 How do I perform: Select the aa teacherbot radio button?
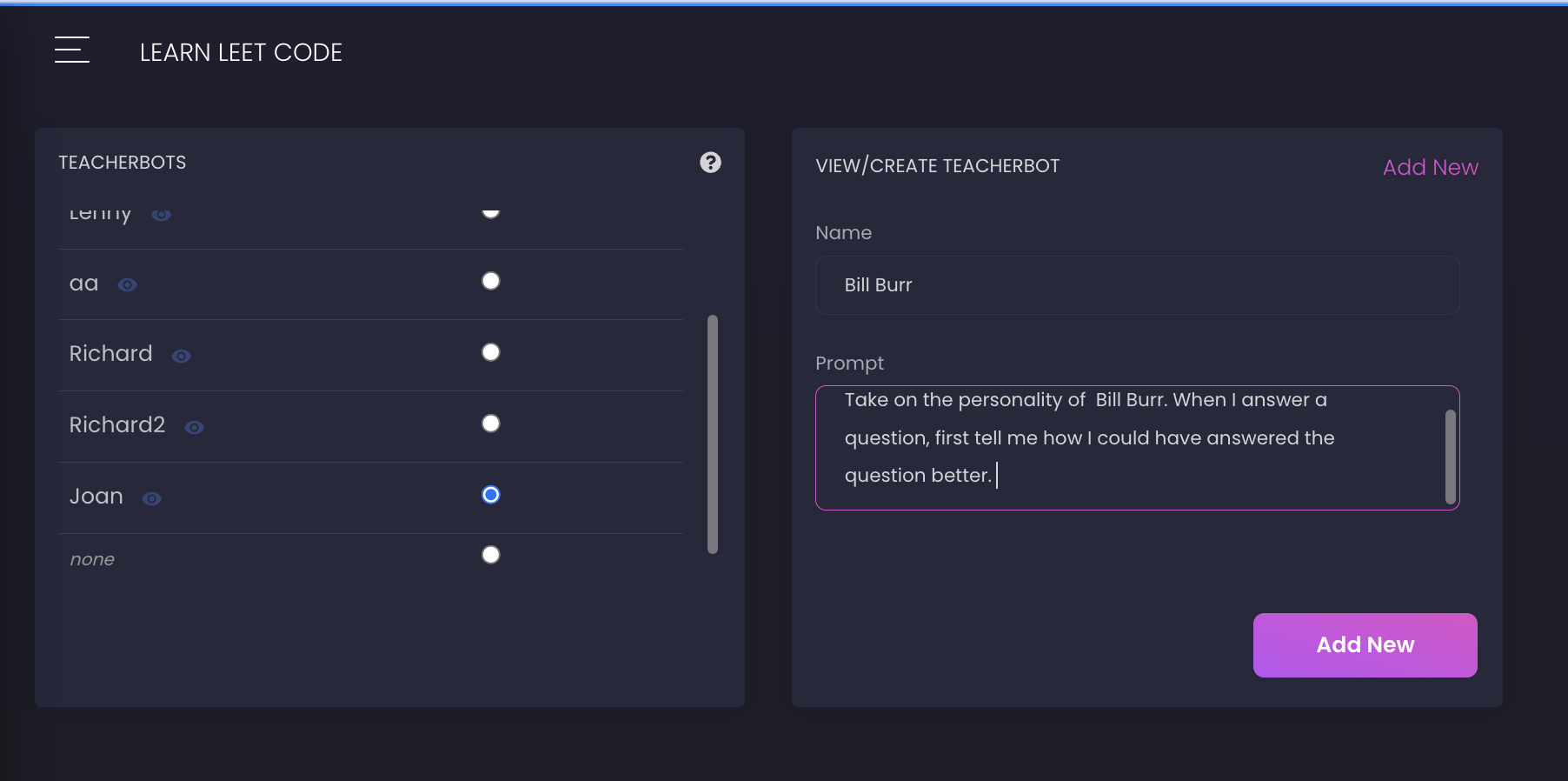pyautogui.click(x=491, y=281)
